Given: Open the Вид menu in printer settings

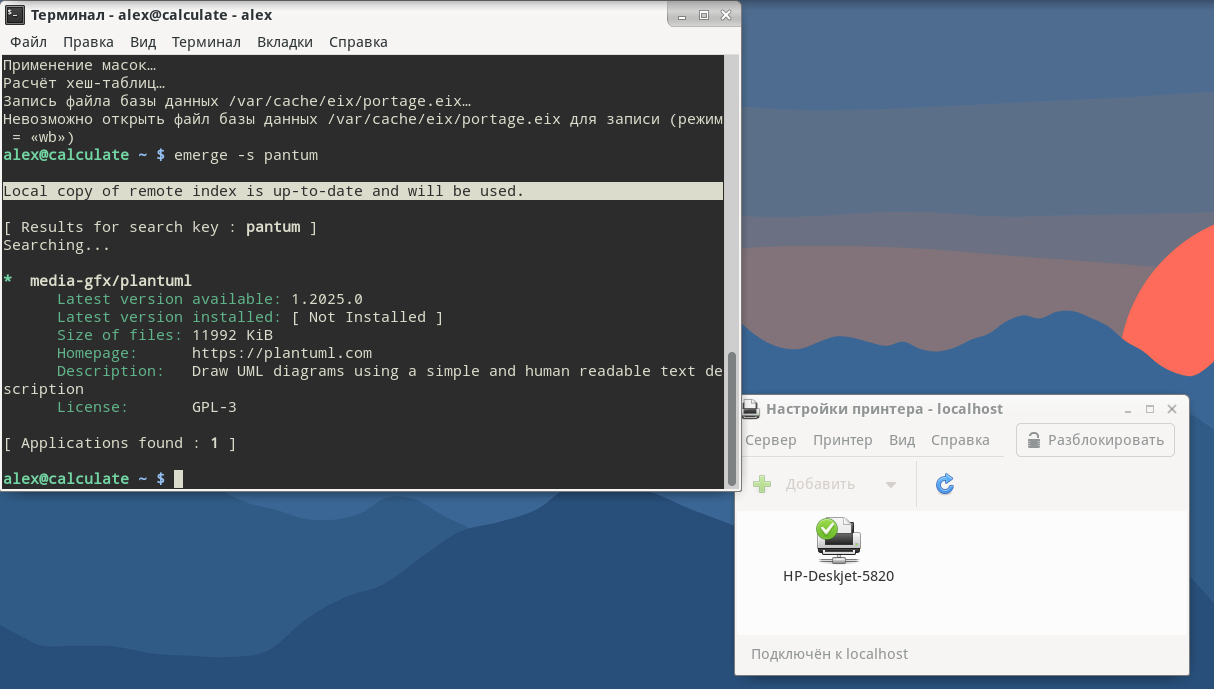Looking at the screenshot, I should (902, 440).
